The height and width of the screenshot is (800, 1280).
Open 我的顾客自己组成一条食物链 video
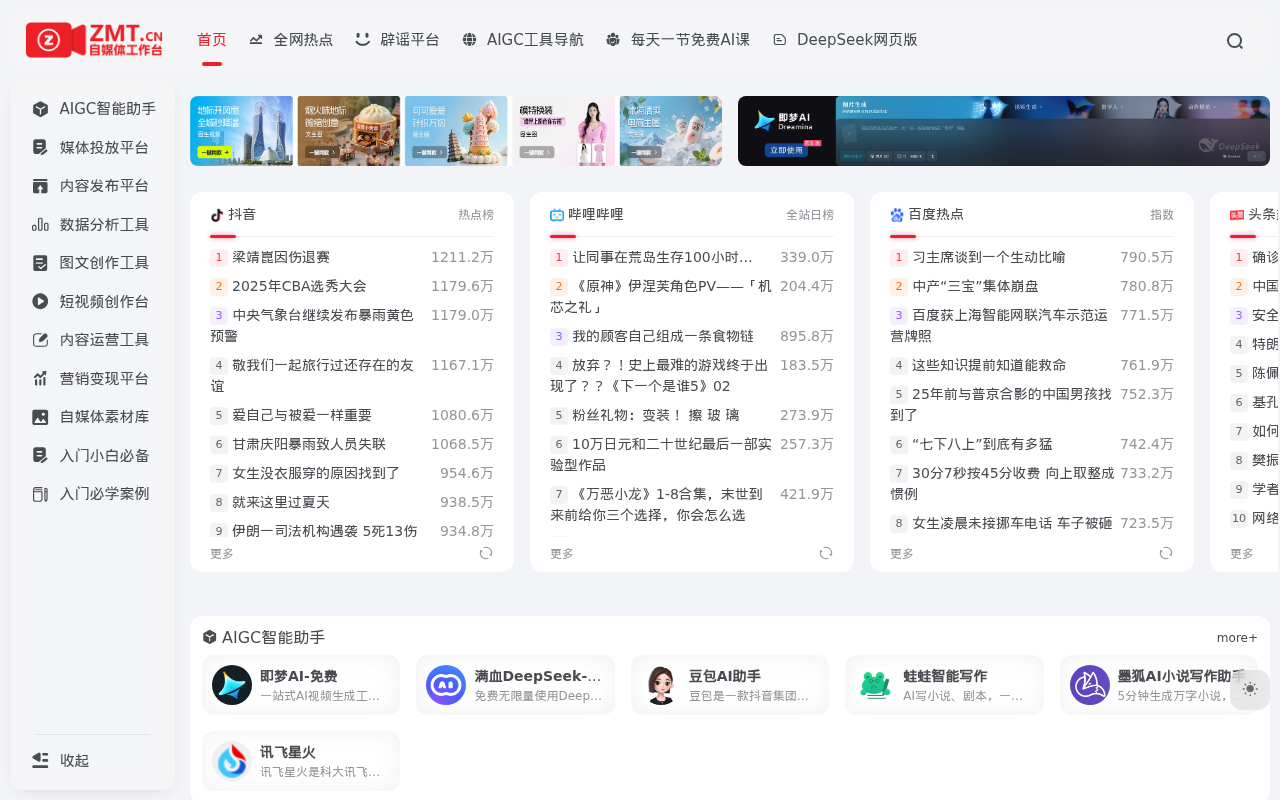tap(663, 336)
